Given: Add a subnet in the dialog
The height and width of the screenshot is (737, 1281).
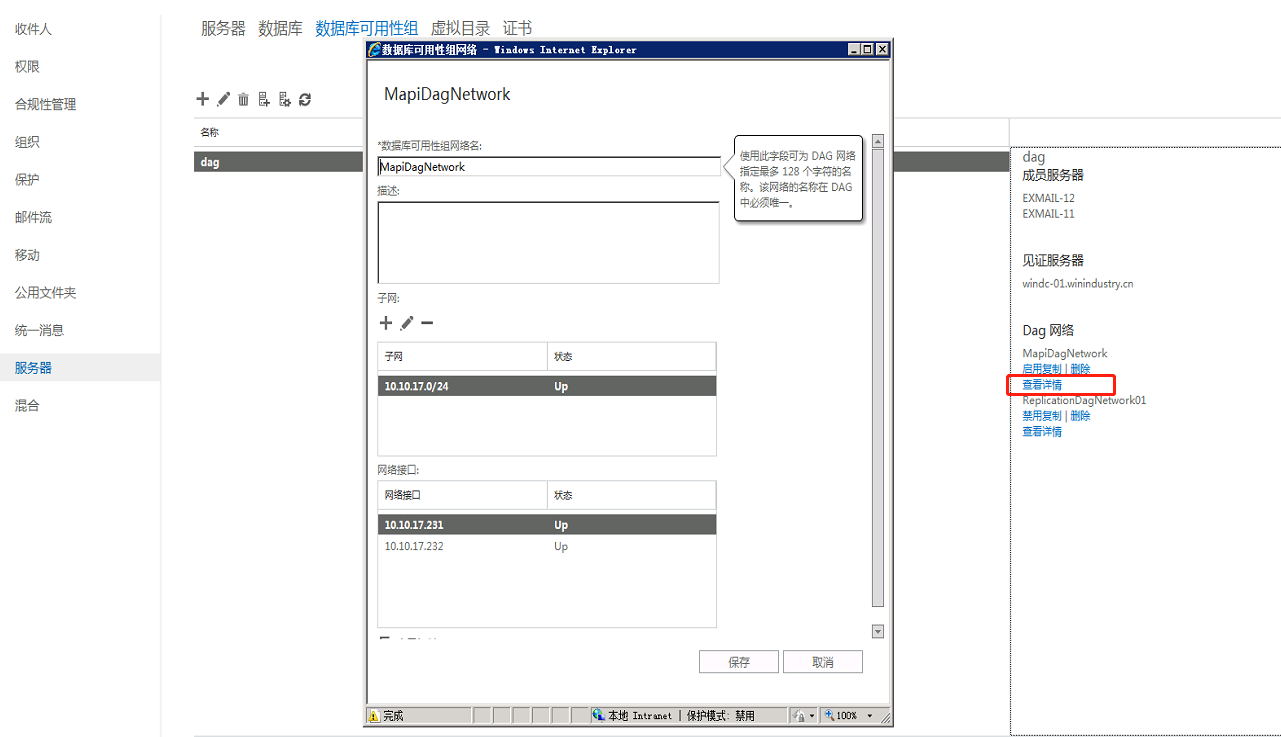Looking at the screenshot, I should point(386,323).
